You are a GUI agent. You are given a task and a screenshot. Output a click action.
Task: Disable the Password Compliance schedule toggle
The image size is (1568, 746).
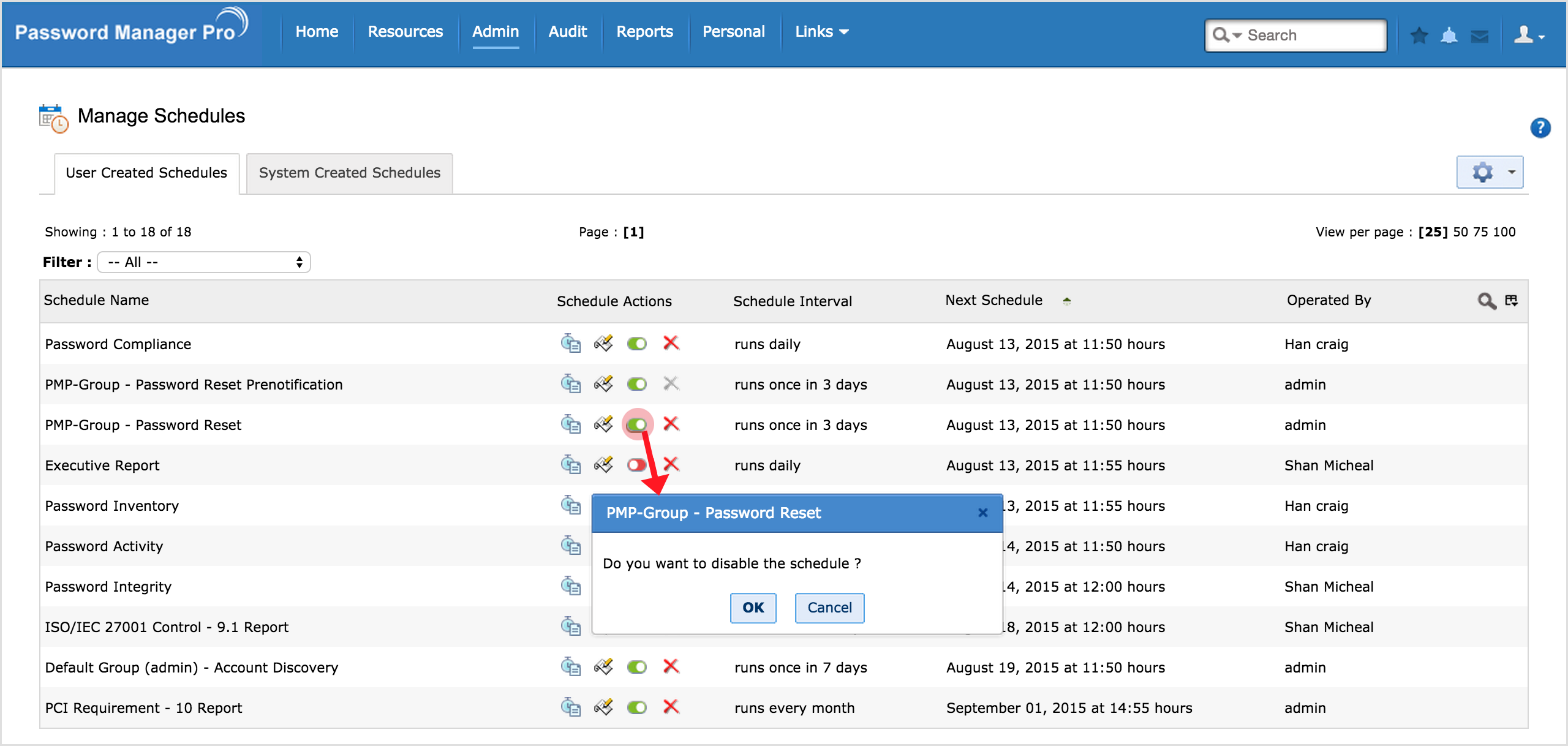pos(636,344)
